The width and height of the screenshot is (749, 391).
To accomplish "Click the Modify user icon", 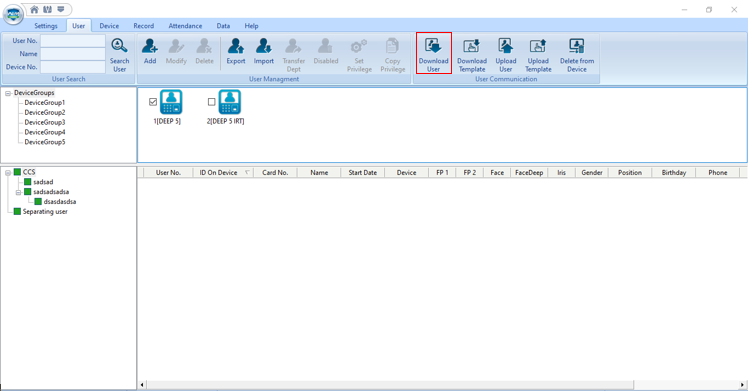I will click(176, 46).
